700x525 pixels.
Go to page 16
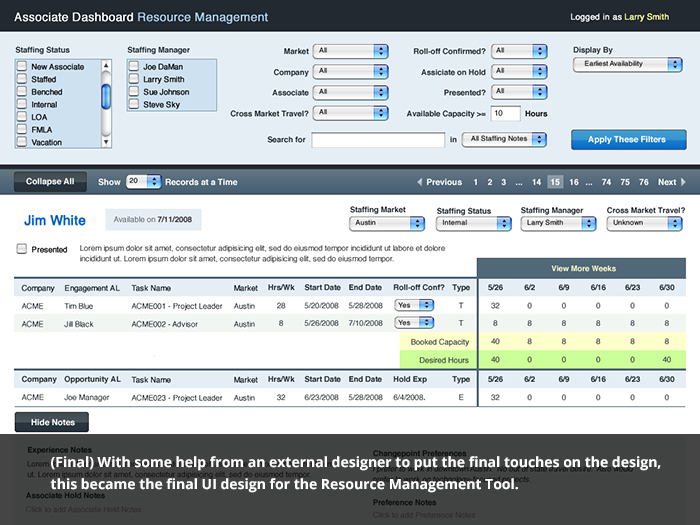[x=574, y=182]
